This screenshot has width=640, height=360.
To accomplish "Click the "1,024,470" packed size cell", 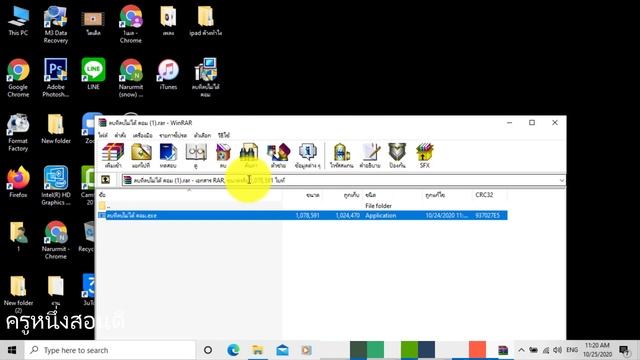I will 347,216.
